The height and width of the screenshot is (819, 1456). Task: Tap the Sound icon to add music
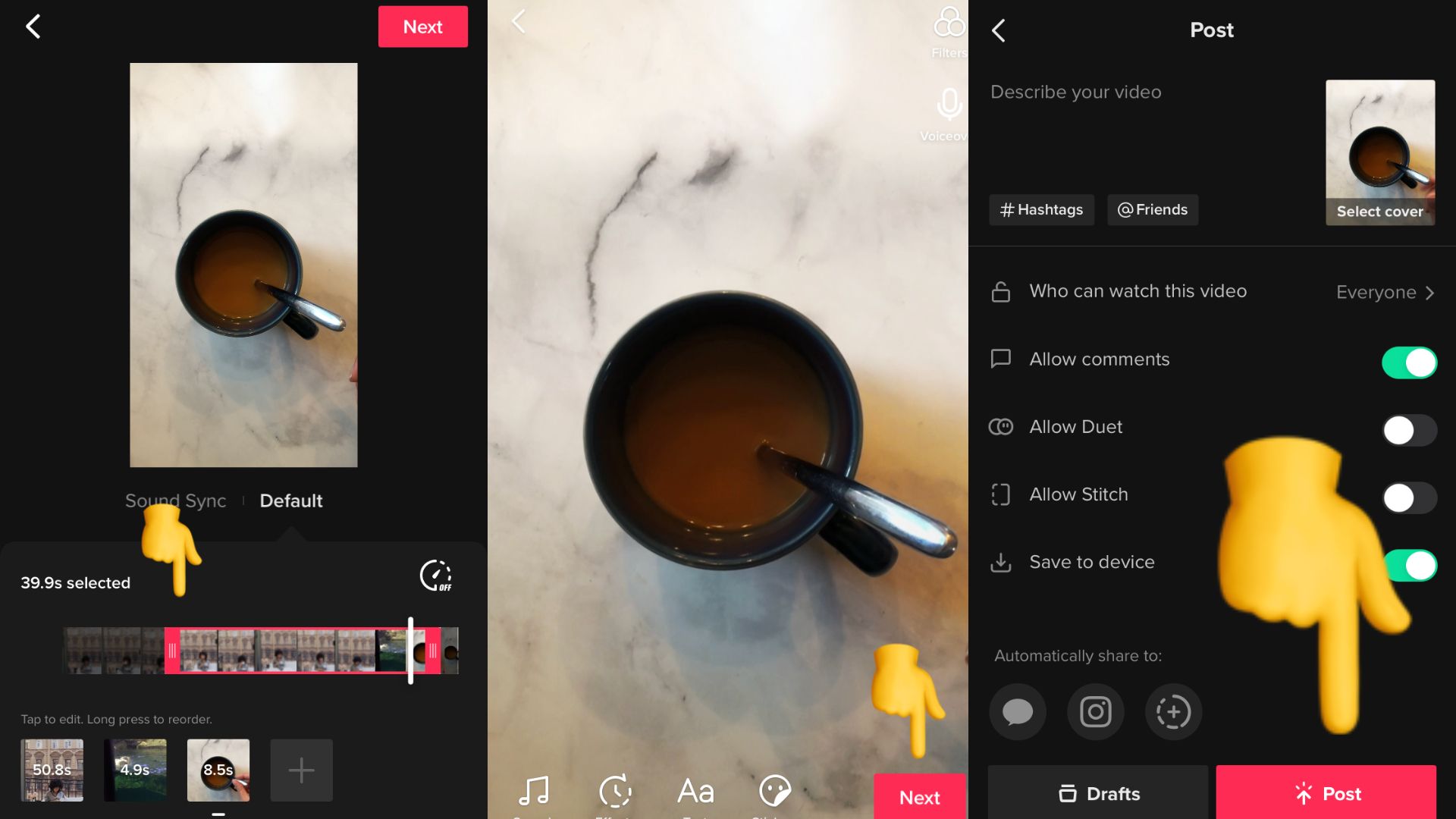533,792
